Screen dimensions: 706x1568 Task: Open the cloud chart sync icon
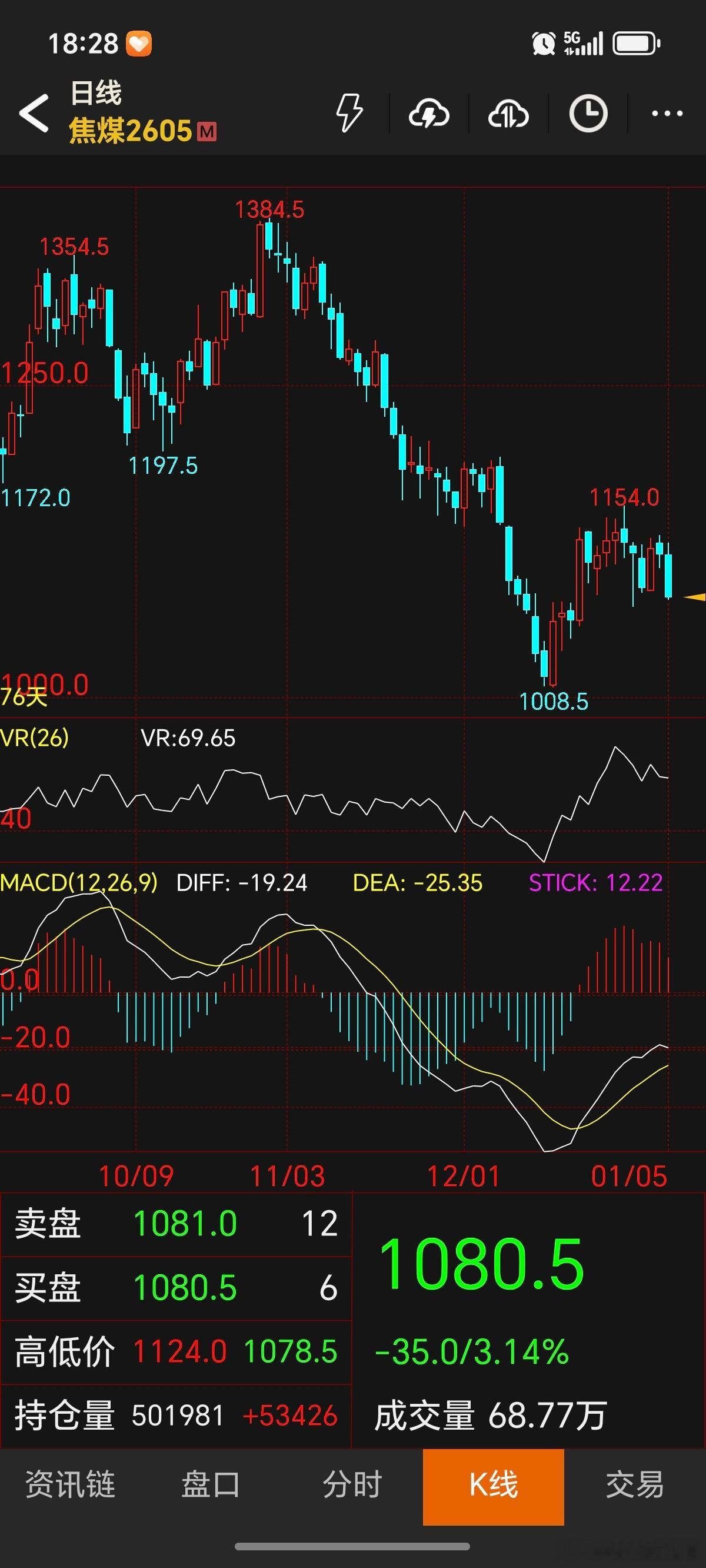point(508,114)
